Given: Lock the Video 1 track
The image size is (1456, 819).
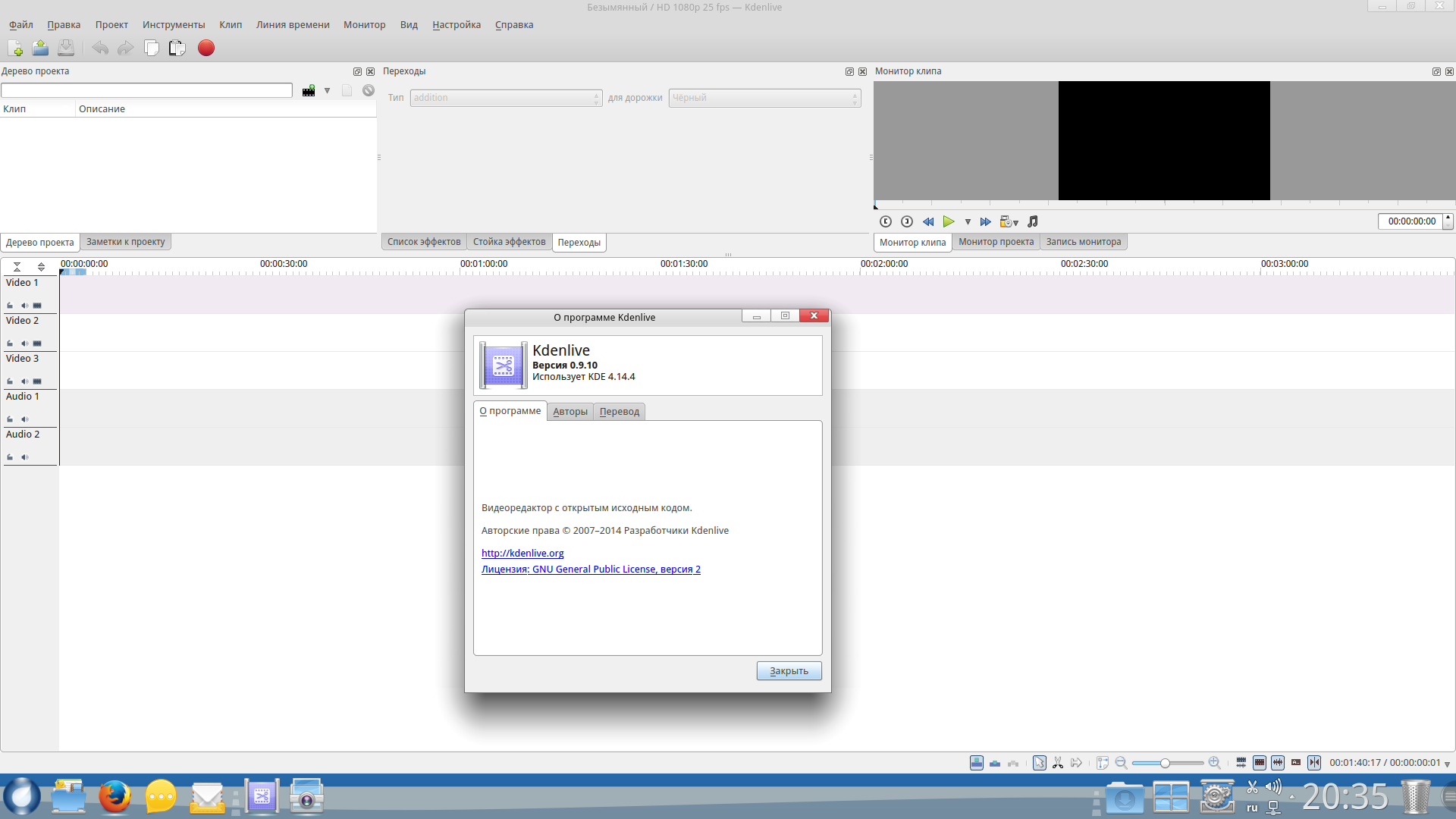Looking at the screenshot, I should (x=10, y=306).
